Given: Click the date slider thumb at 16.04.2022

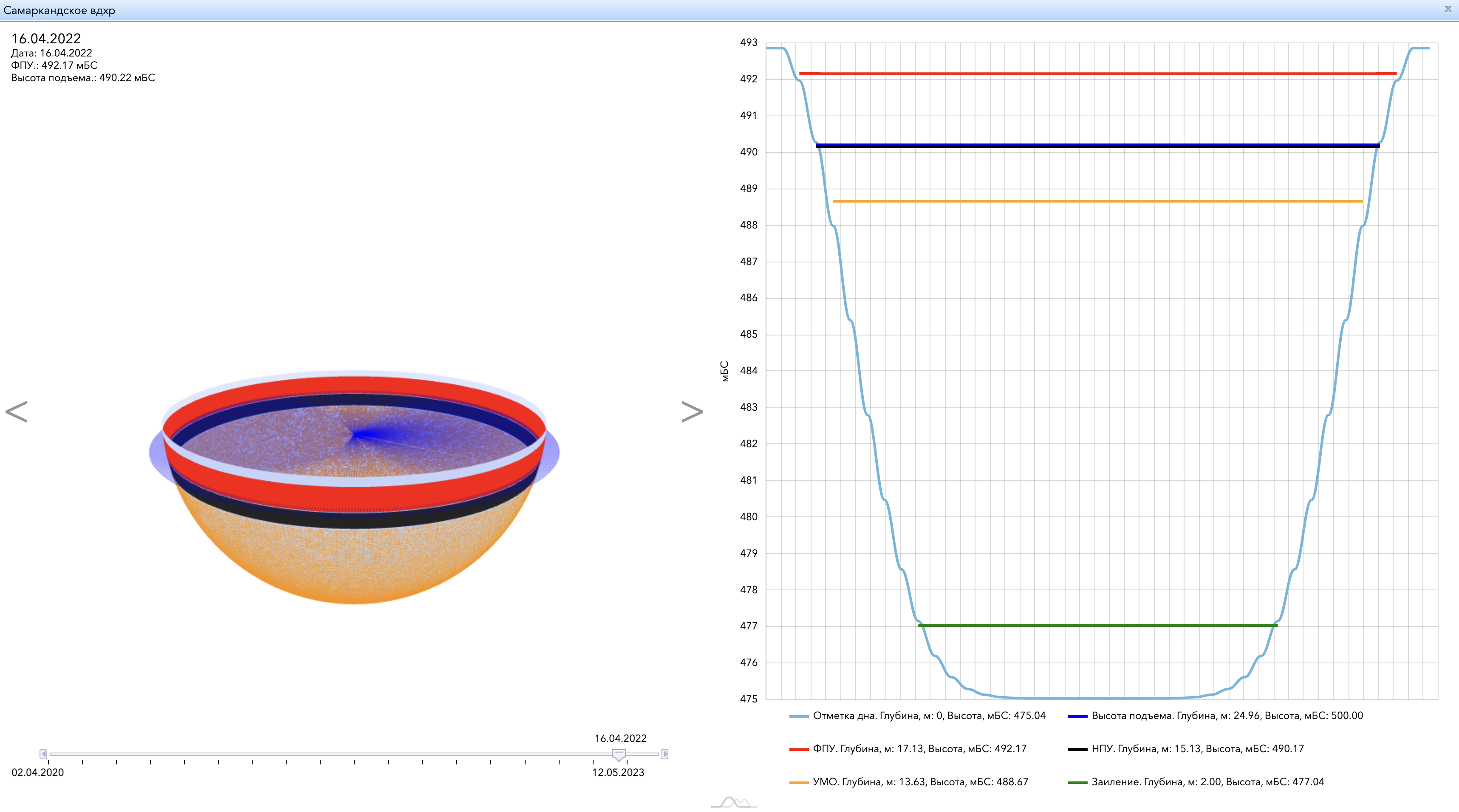Looking at the screenshot, I should (619, 754).
